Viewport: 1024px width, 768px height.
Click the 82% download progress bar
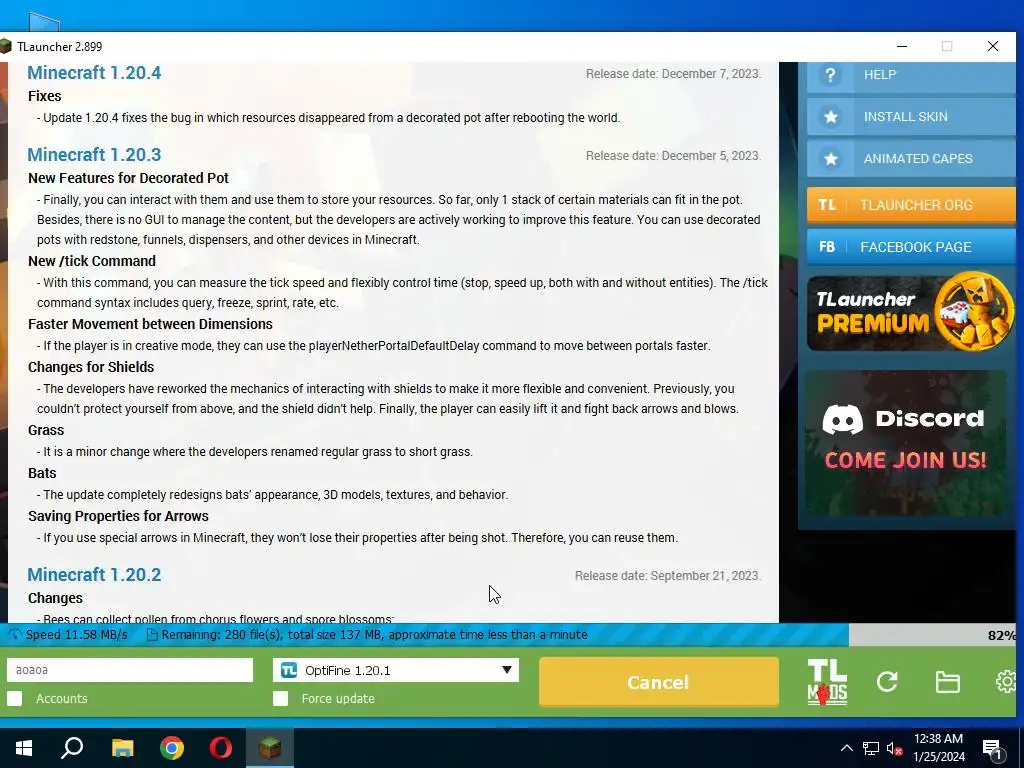click(508, 635)
